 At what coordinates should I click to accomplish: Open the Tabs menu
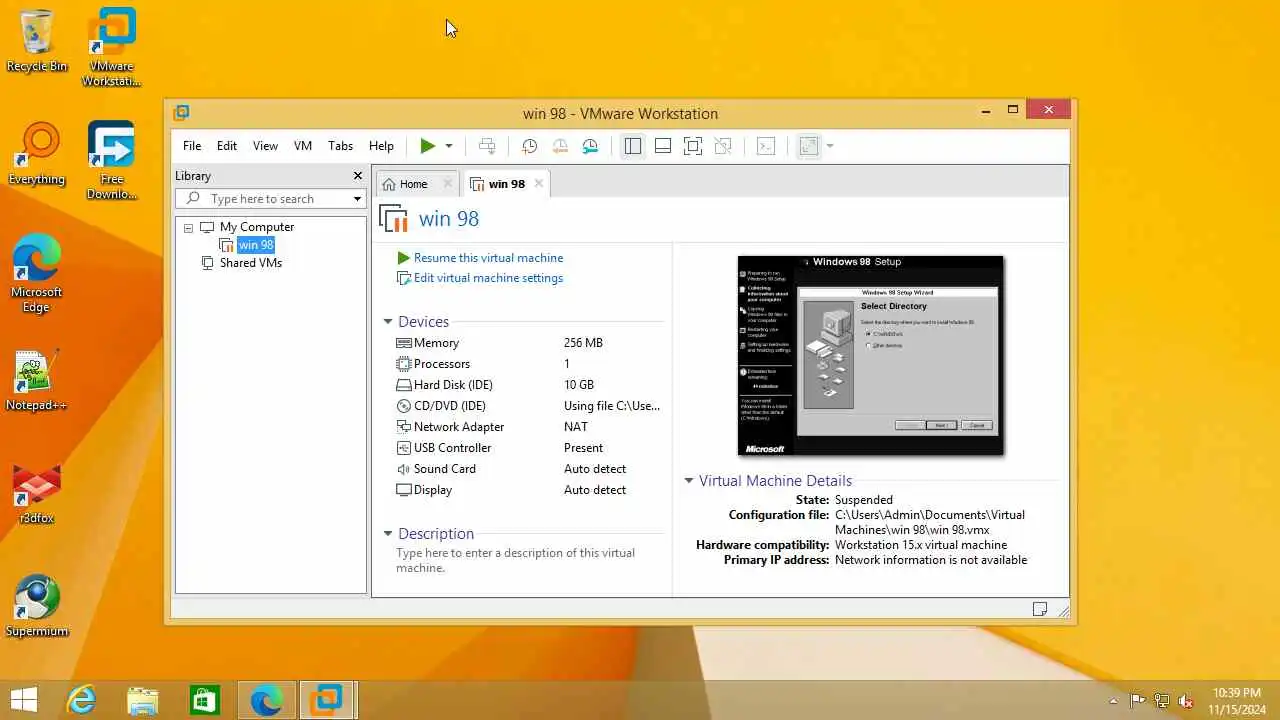click(x=341, y=146)
